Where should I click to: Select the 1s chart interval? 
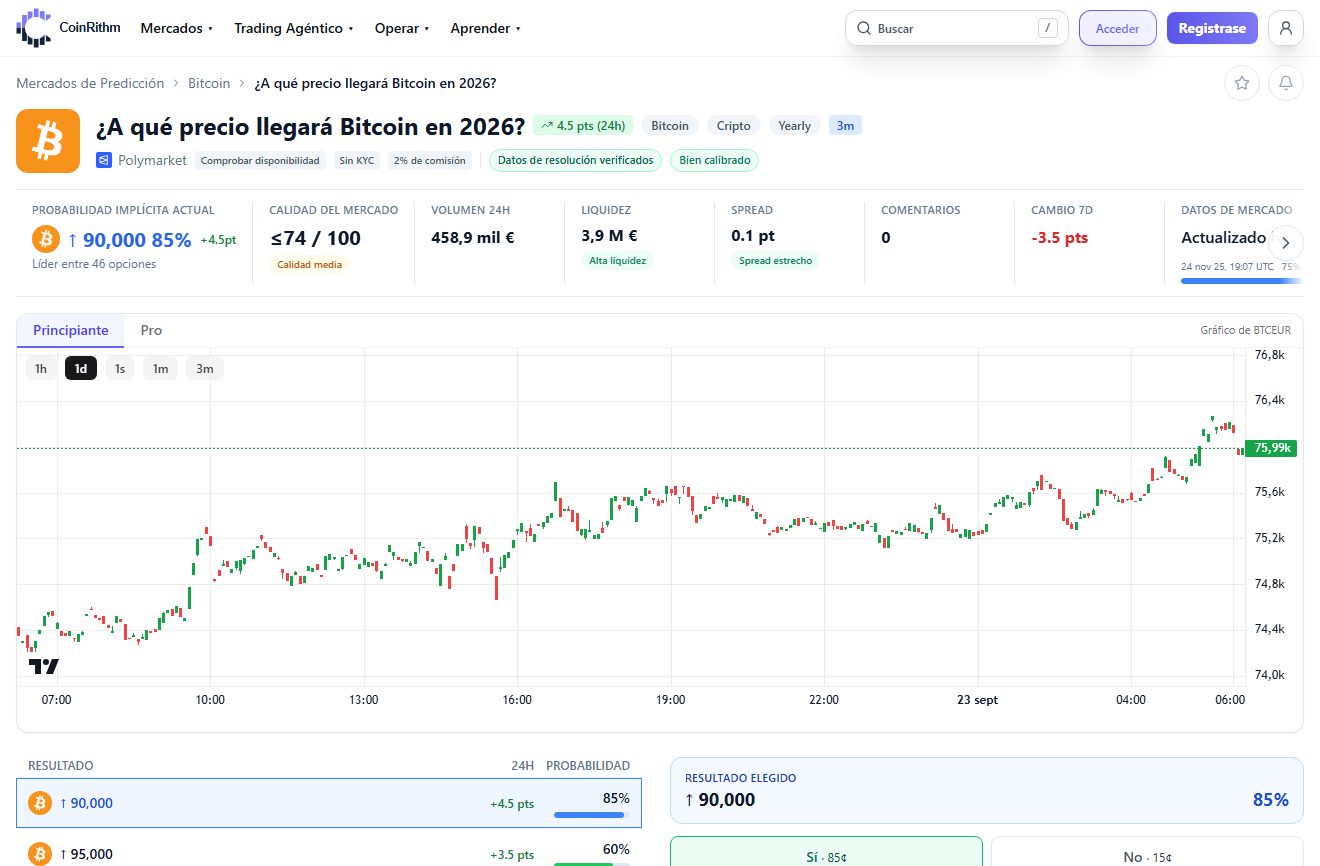pos(119,368)
